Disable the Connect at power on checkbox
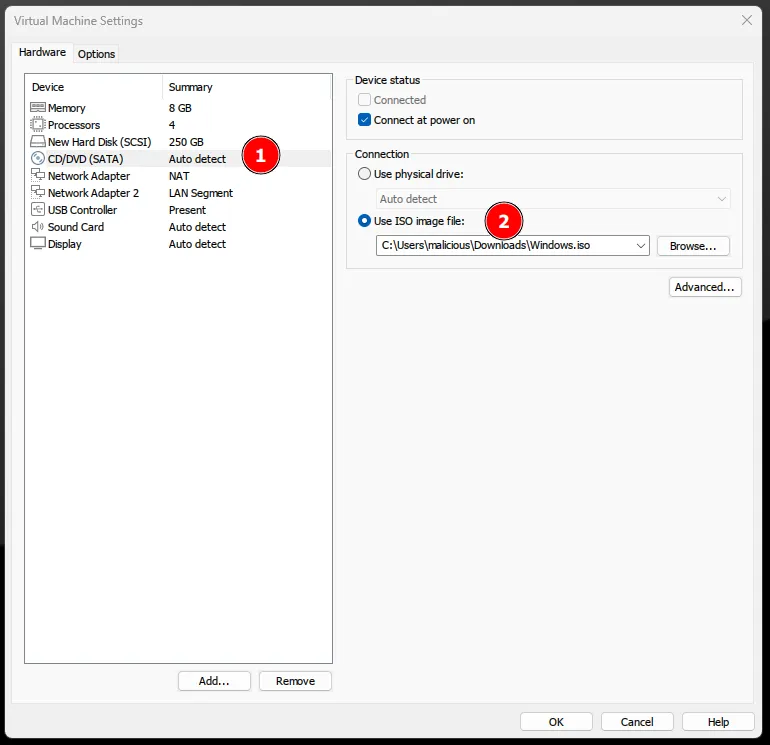 [x=365, y=120]
